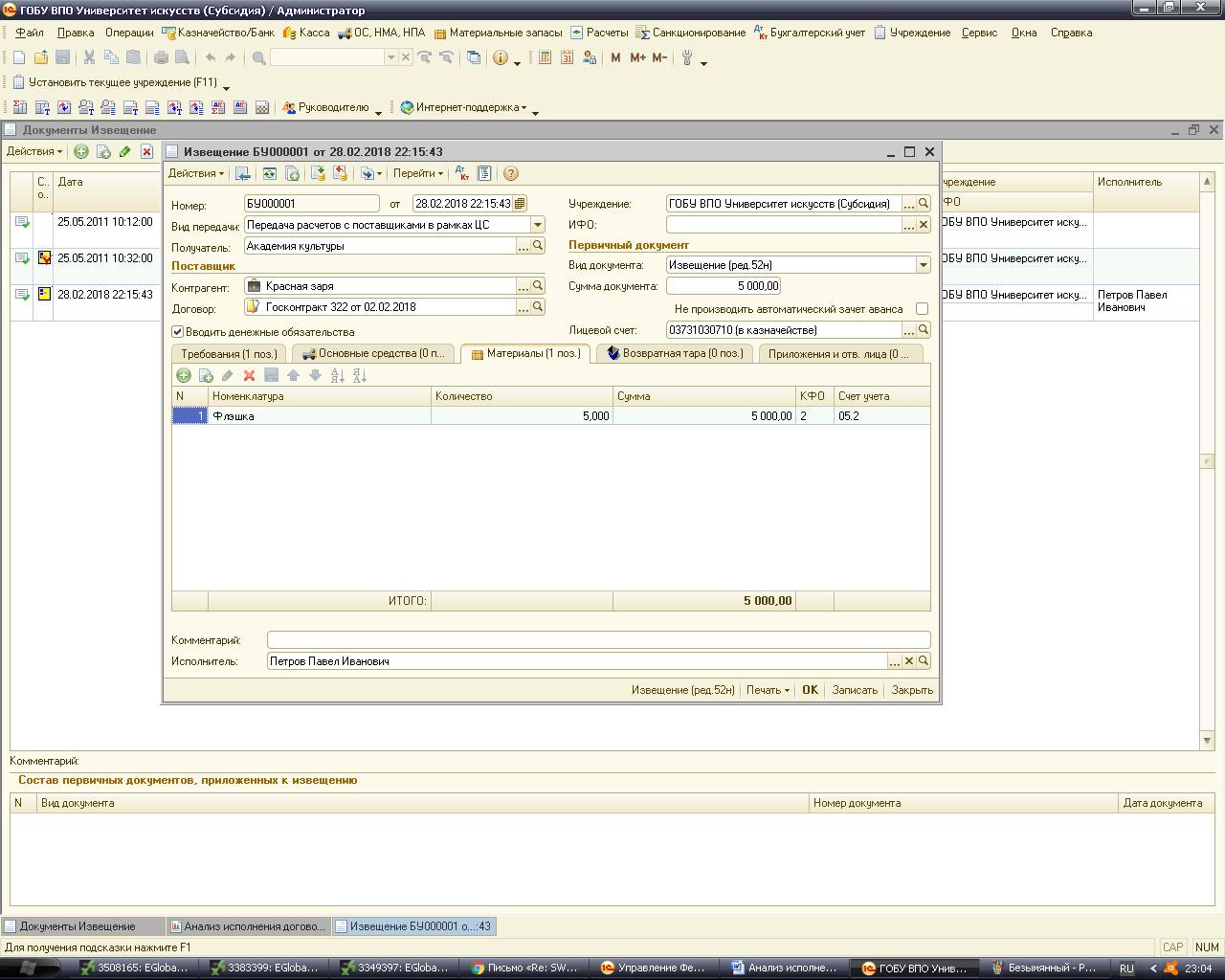The height and width of the screenshot is (980, 1225).
Task: Click the Open file folder icon
Action: pos(41,57)
